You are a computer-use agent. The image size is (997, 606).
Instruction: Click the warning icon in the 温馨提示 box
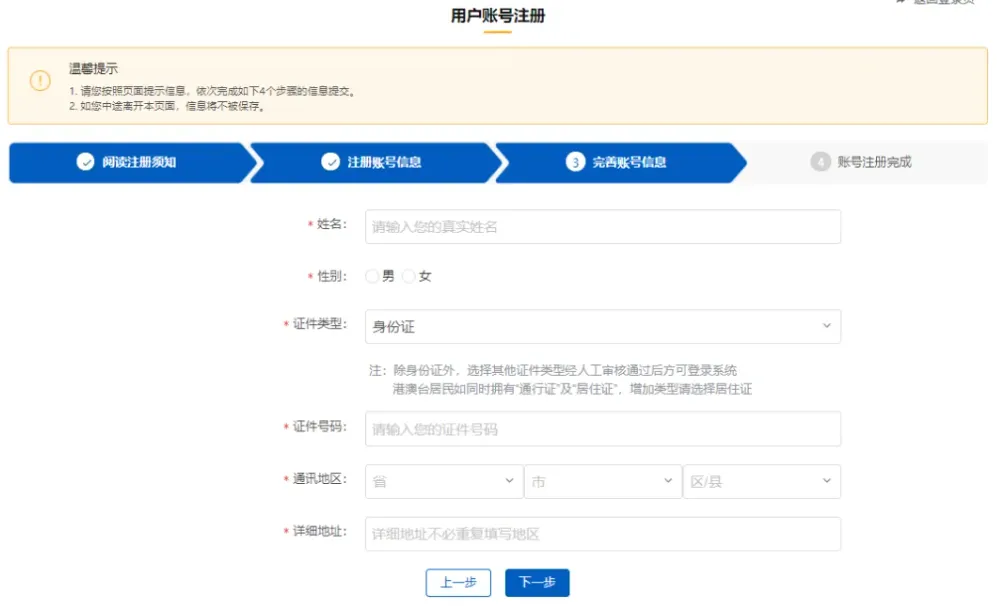click(x=40, y=81)
